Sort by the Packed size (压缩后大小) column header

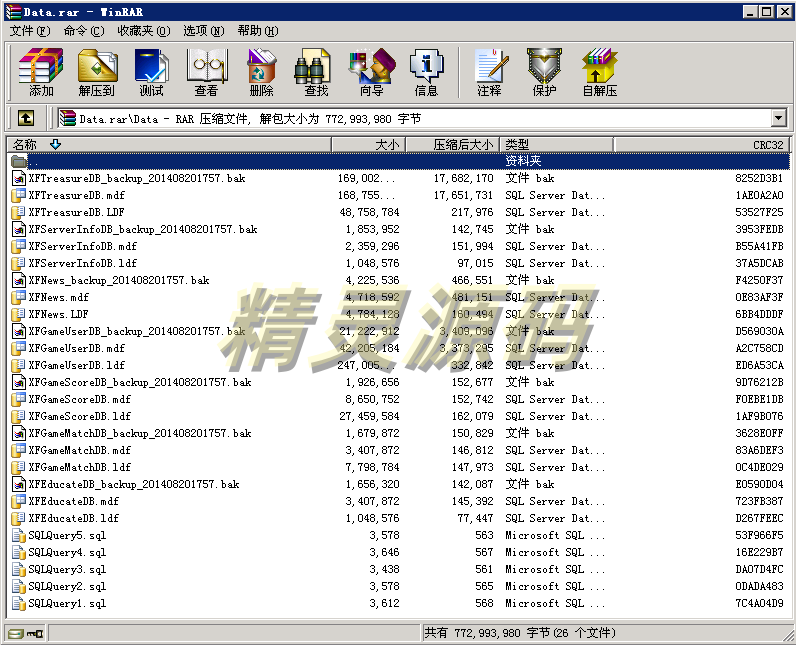point(453,145)
